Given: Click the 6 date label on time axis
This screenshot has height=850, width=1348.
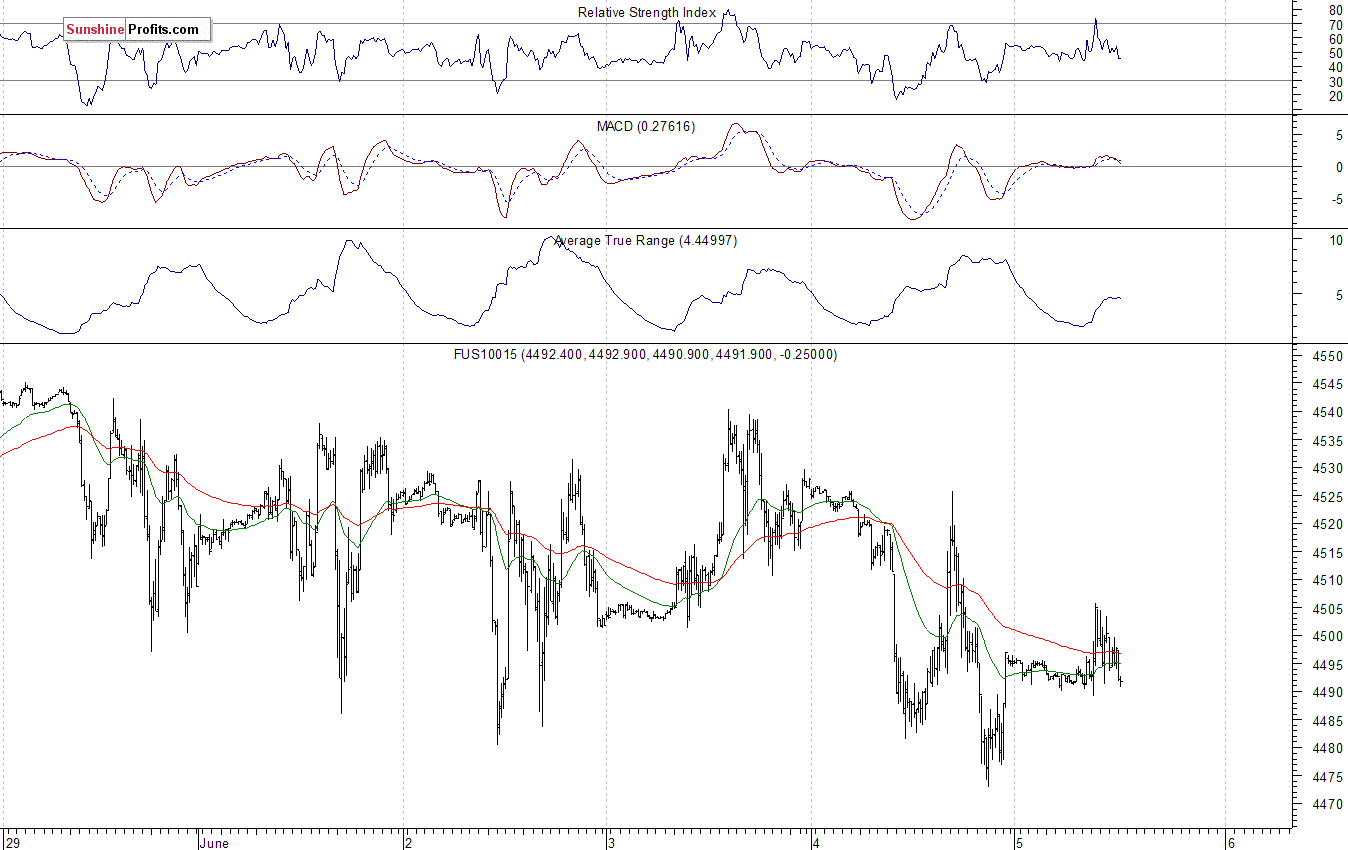Looking at the screenshot, I should click(1231, 843).
